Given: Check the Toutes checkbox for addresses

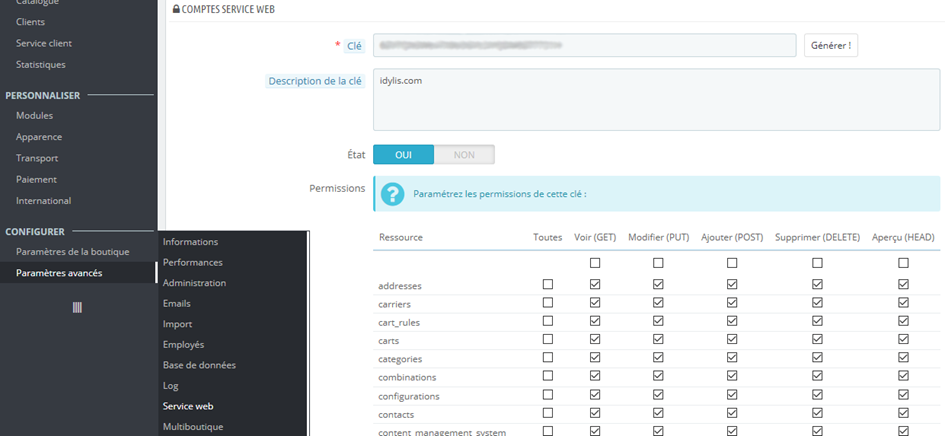Looking at the screenshot, I should click(547, 285).
